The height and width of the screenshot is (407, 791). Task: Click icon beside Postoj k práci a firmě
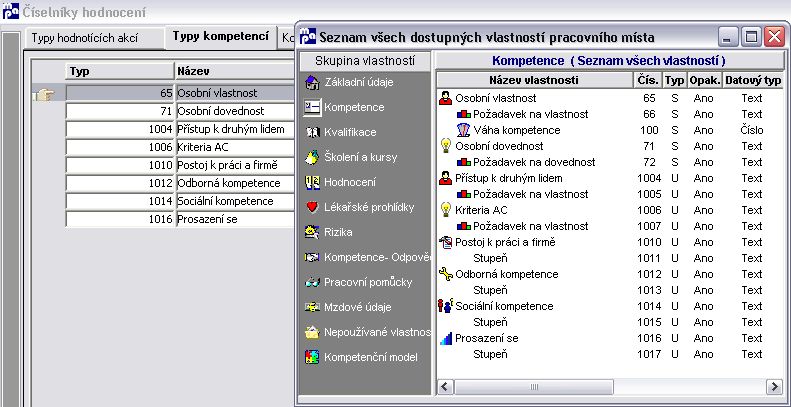pyautogui.click(x=445, y=242)
